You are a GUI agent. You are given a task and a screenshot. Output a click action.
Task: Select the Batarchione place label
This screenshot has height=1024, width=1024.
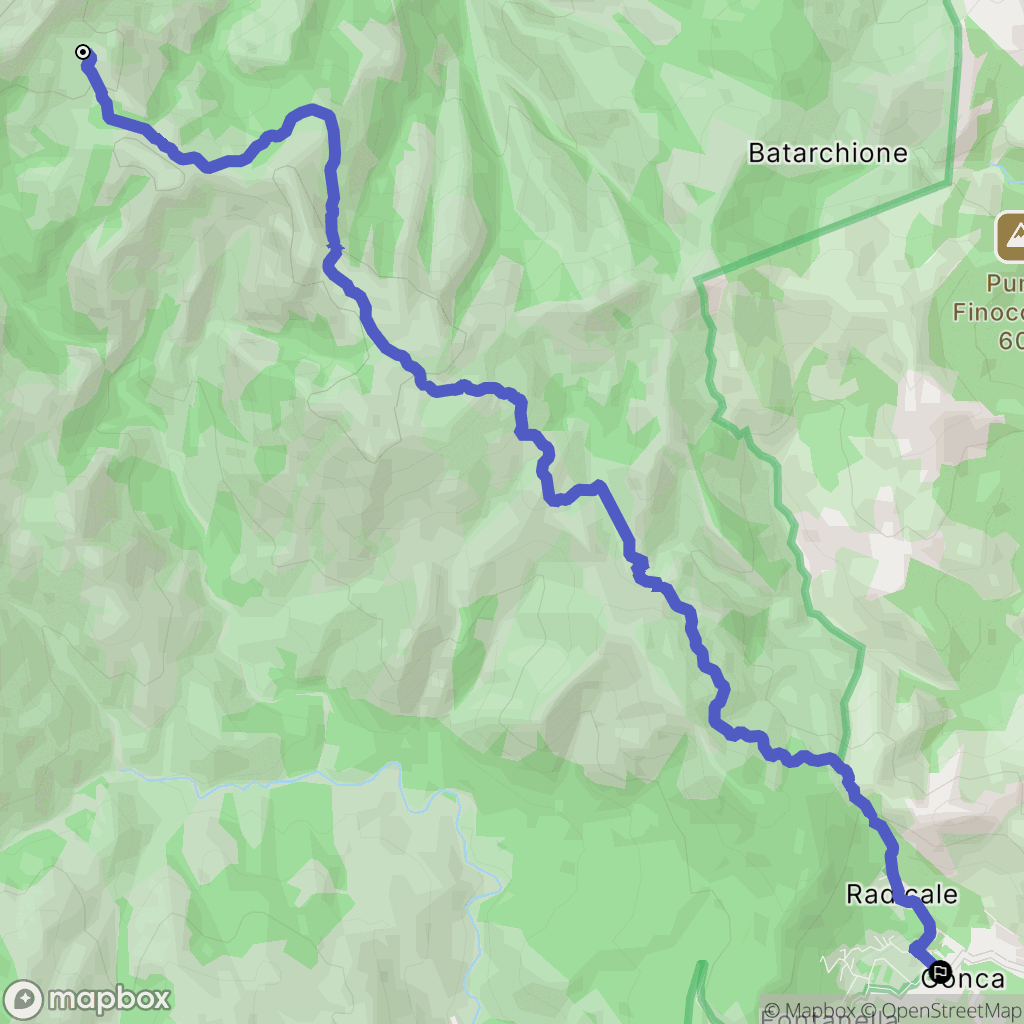pyautogui.click(x=827, y=153)
